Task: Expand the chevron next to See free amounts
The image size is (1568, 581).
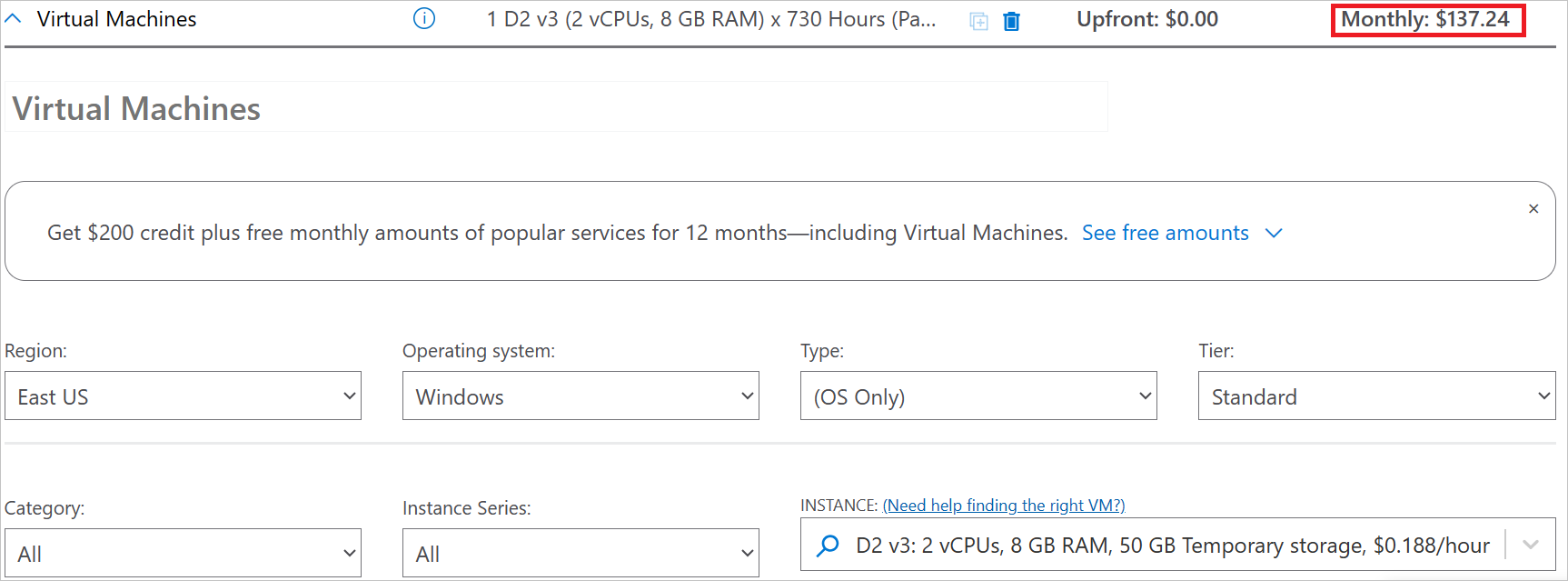Action: click(x=1274, y=234)
